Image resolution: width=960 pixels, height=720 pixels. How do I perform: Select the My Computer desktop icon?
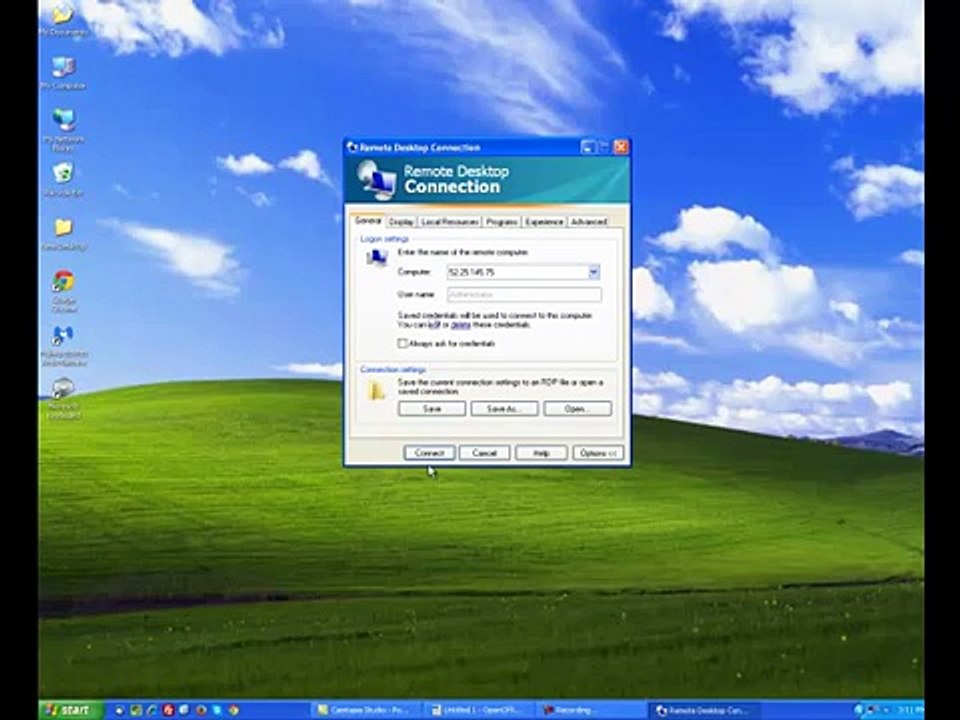coord(62,72)
